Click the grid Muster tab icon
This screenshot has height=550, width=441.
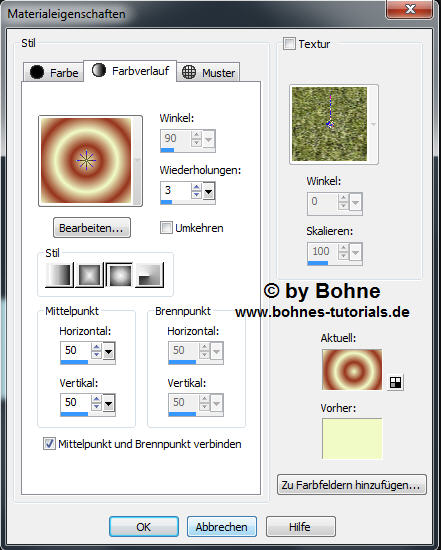tap(189, 72)
